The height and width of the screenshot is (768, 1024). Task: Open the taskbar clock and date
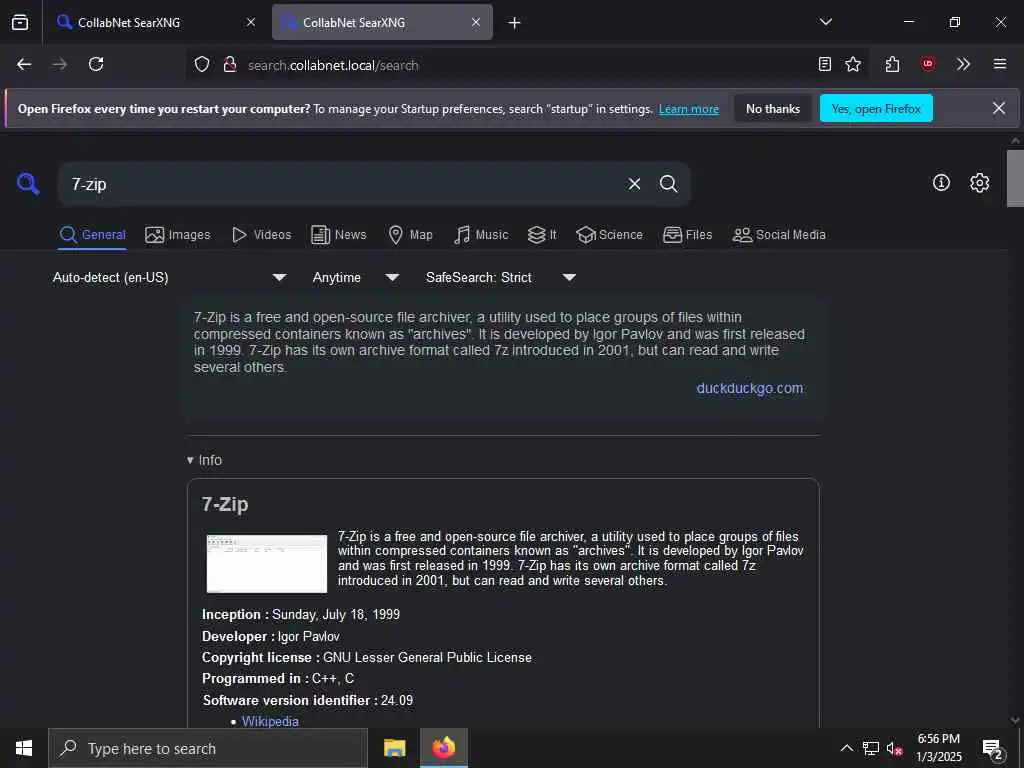938,748
